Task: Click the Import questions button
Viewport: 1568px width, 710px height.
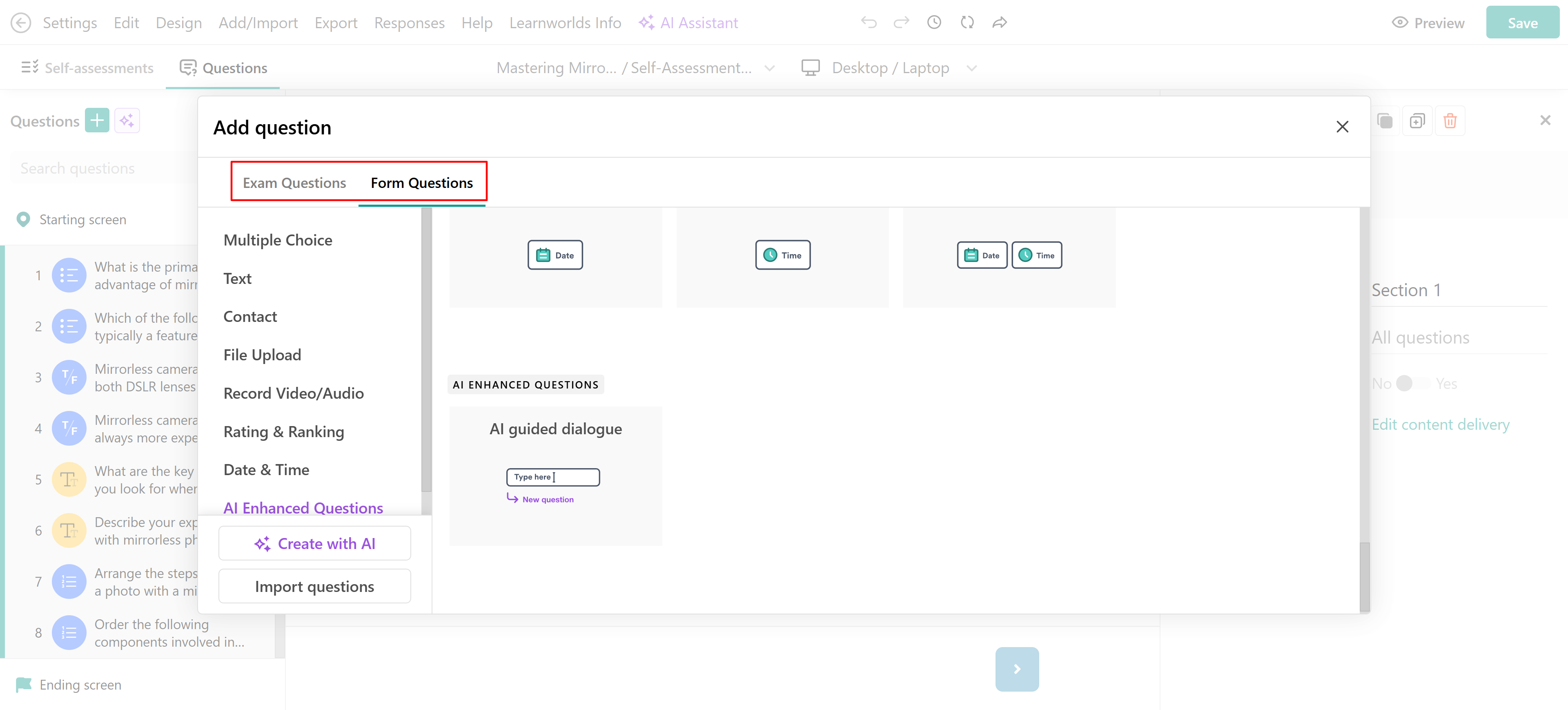Action: [314, 586]
